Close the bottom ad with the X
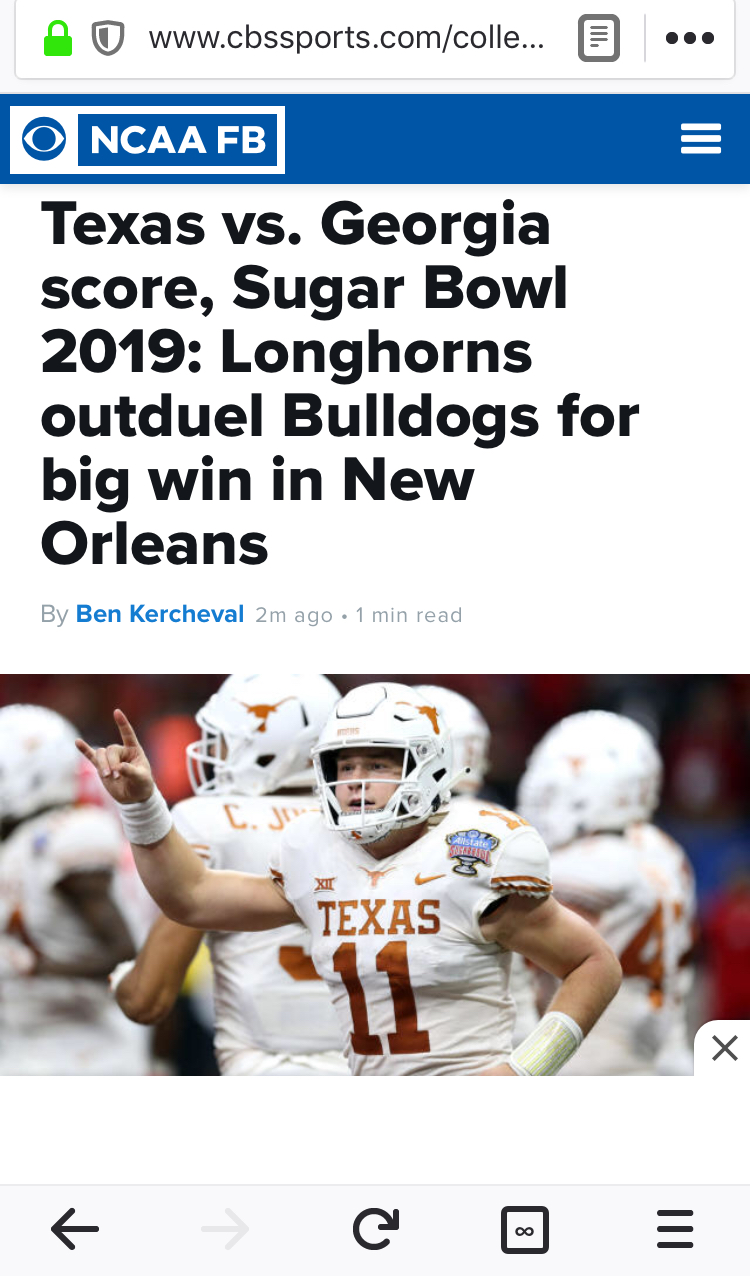This screenshot has width=750, height=1276. pos(724,1048)
